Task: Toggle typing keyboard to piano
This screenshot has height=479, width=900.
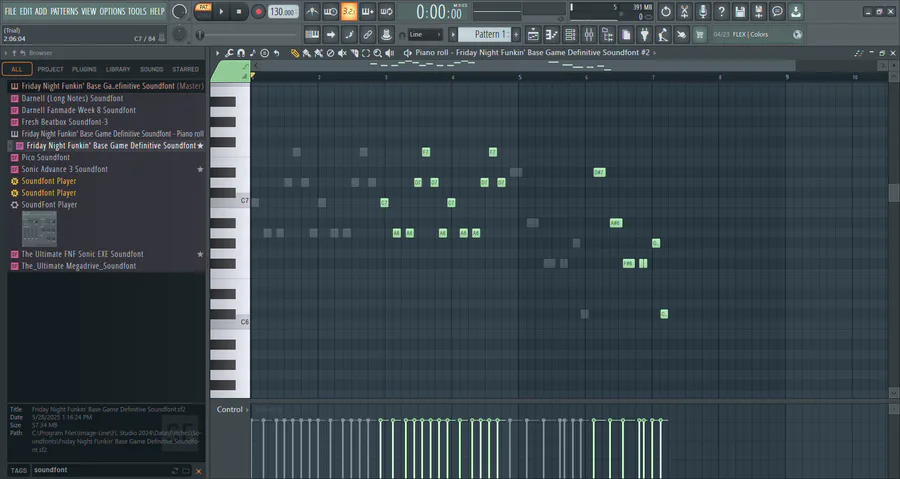Action: [x=312, y=34]
